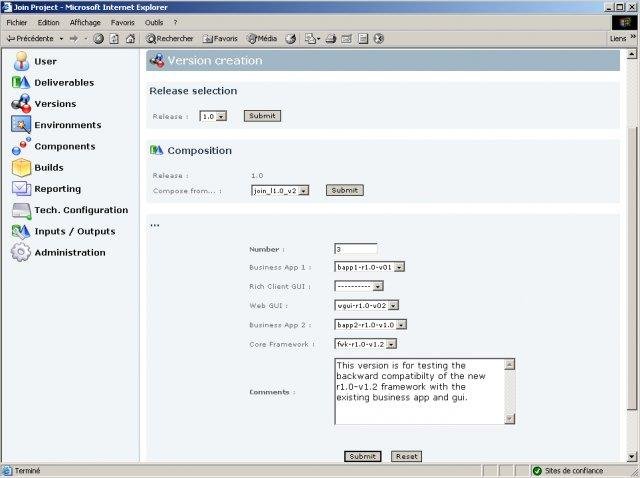Open the Builds box icon
Viewport: 640px width, 478px height.
click(21, 167)
